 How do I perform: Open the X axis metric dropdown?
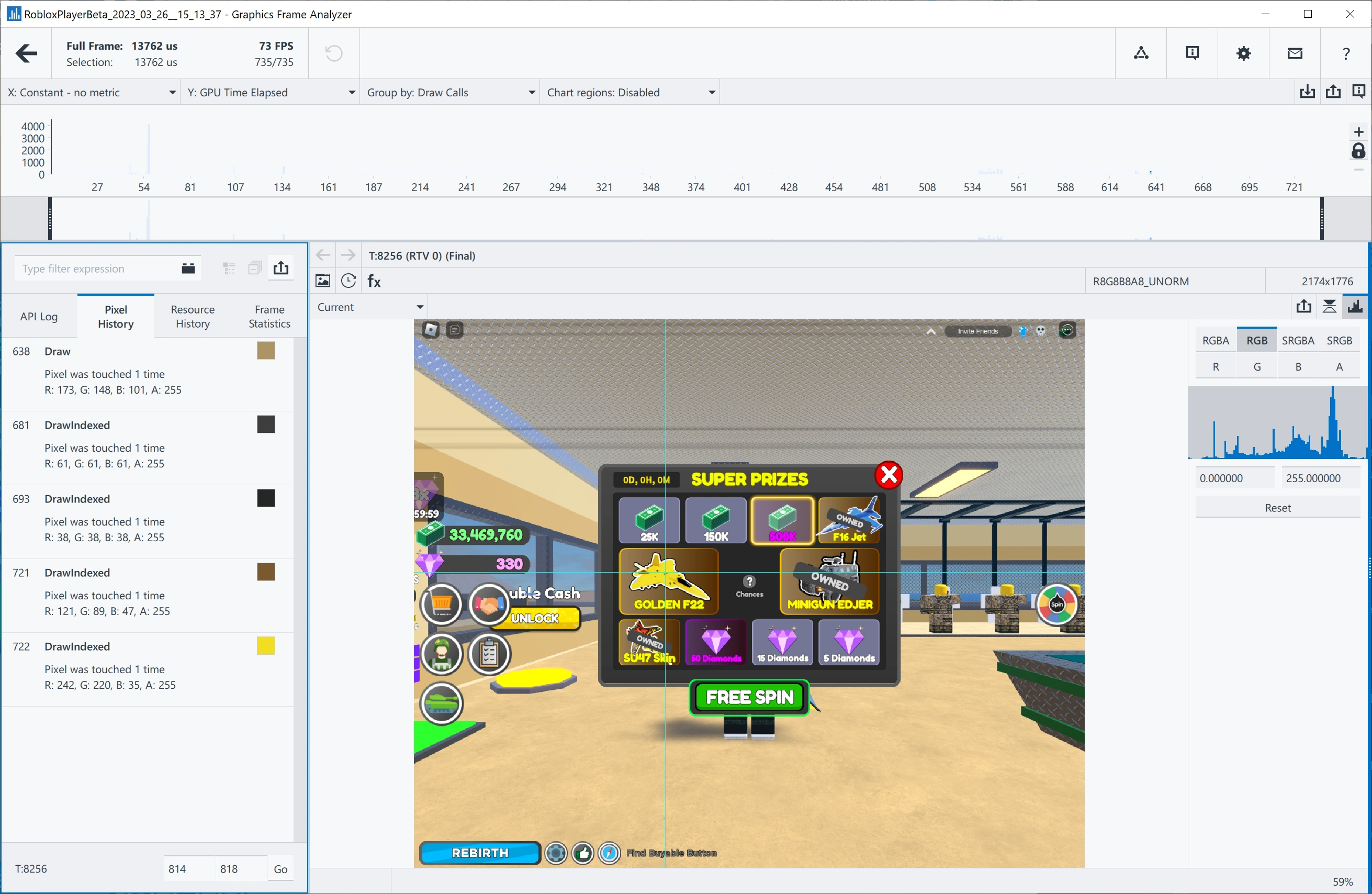click(91, 92)
